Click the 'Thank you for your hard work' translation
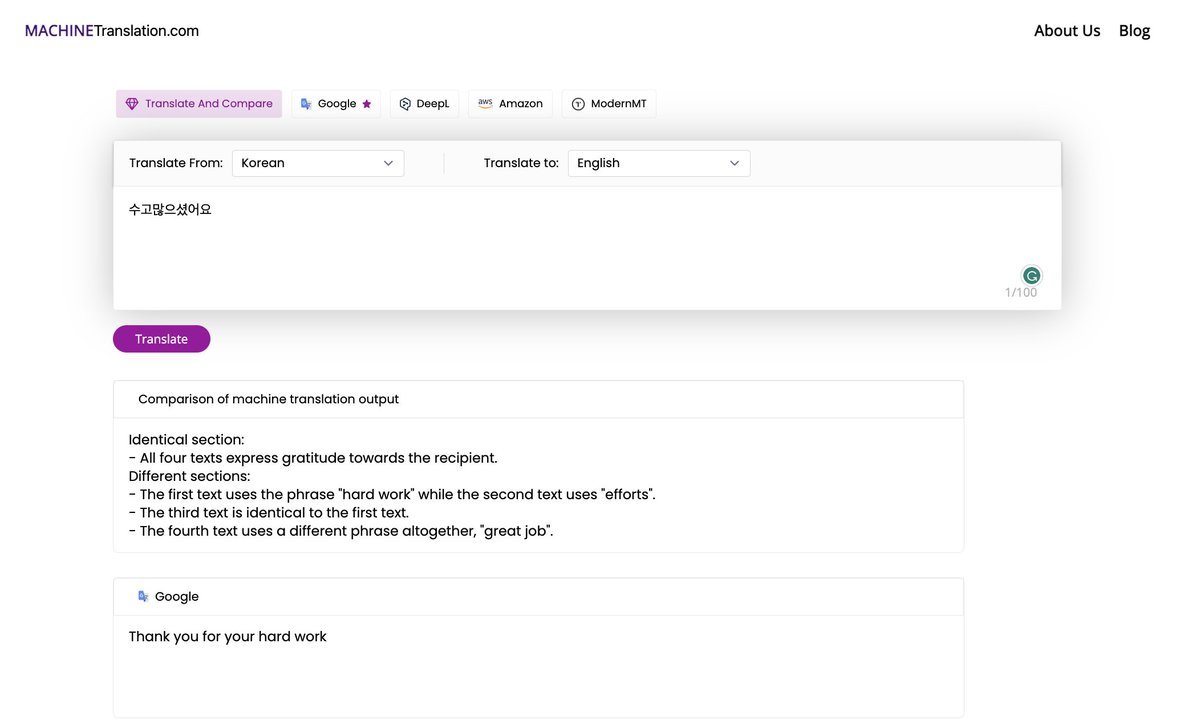This screenshot has width=1200, height=720. tap(228, 637)
